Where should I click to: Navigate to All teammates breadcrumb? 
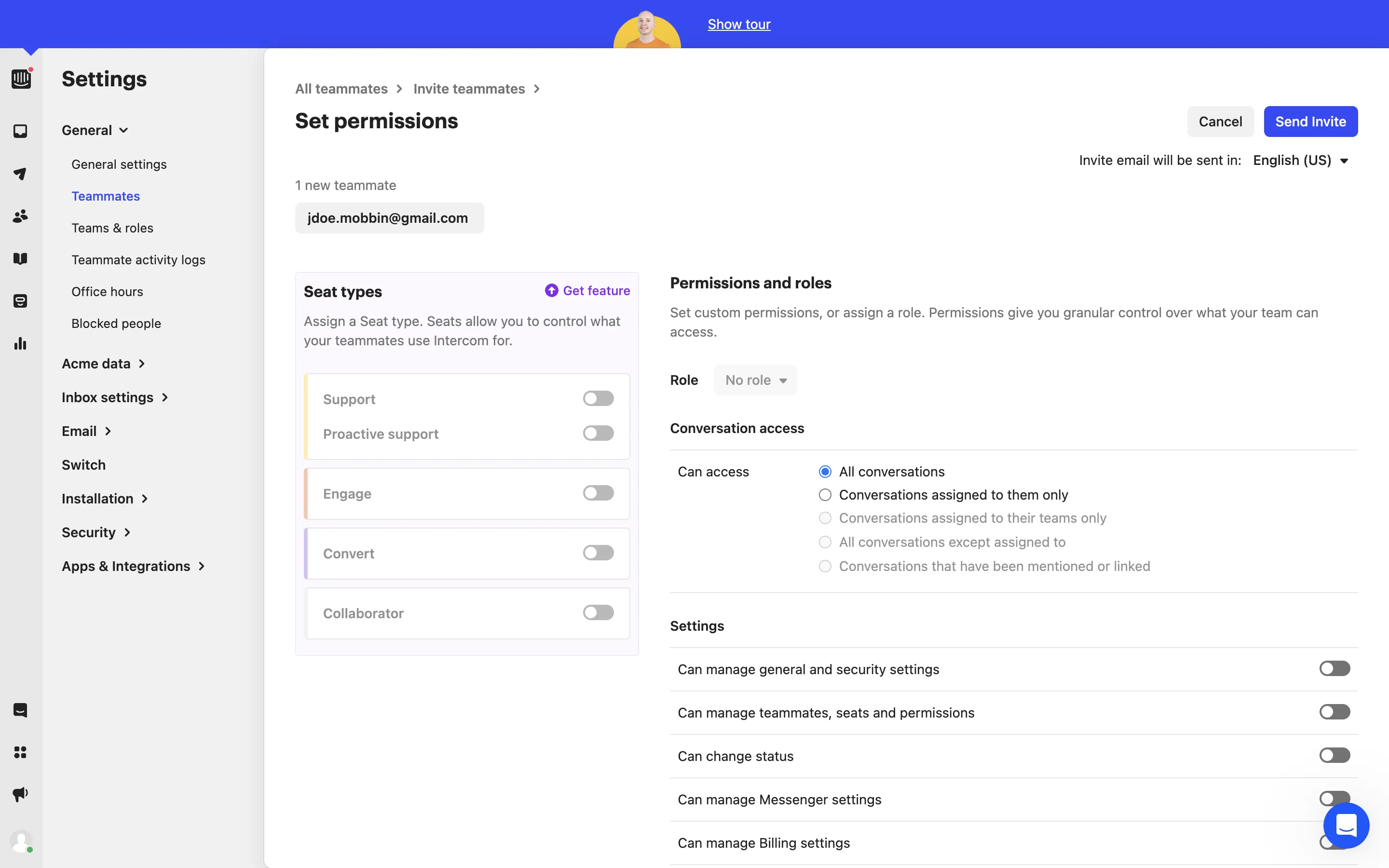[341, 89]
